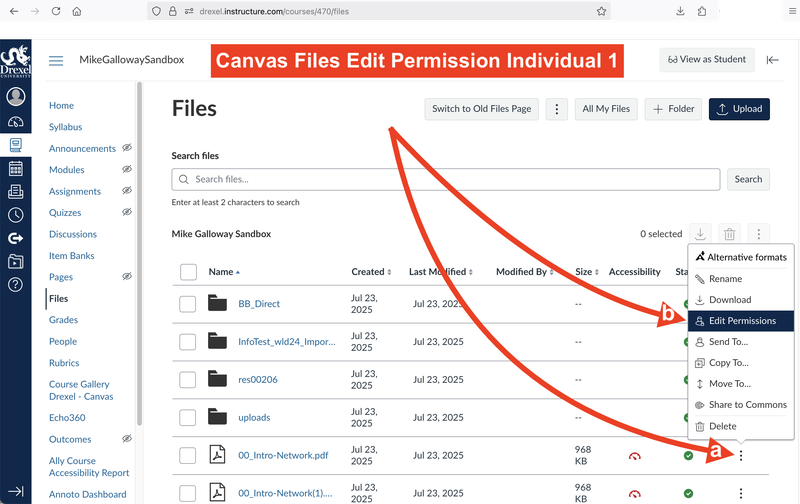
Task: Open the hamburger course navigation menu
Action: (56, 60)
